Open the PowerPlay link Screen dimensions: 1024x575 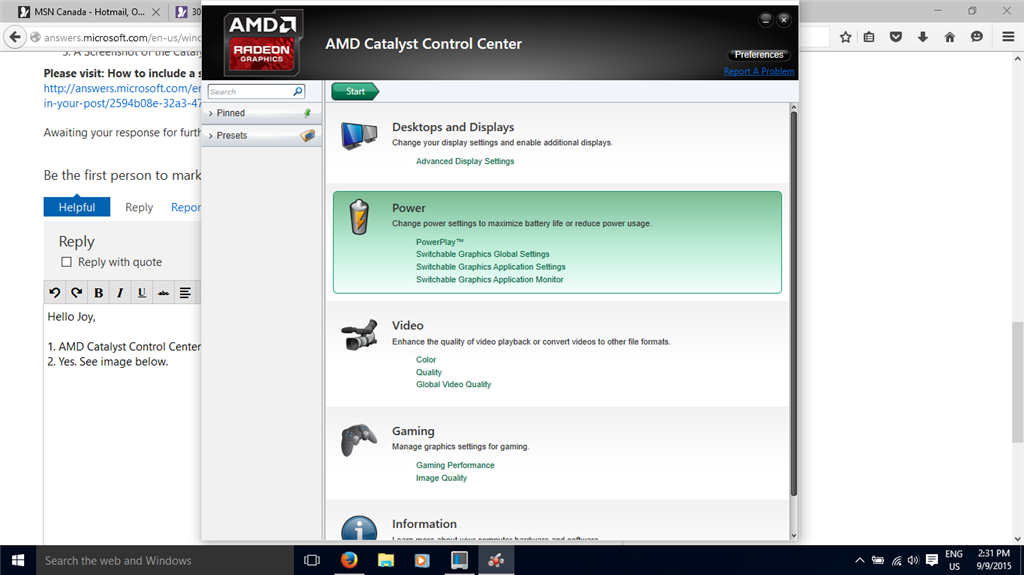[x=440, y=242]
